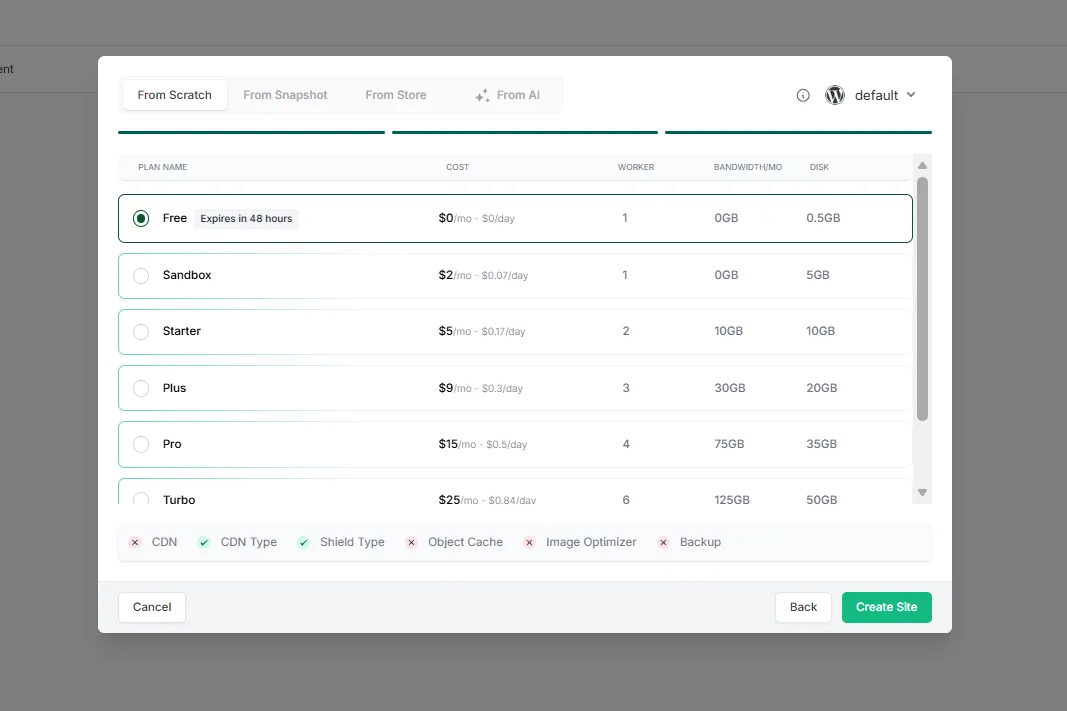Click the third progress step bar
Image resolution: width=1067 pixels, height=711 pixels.
(798, 132)
